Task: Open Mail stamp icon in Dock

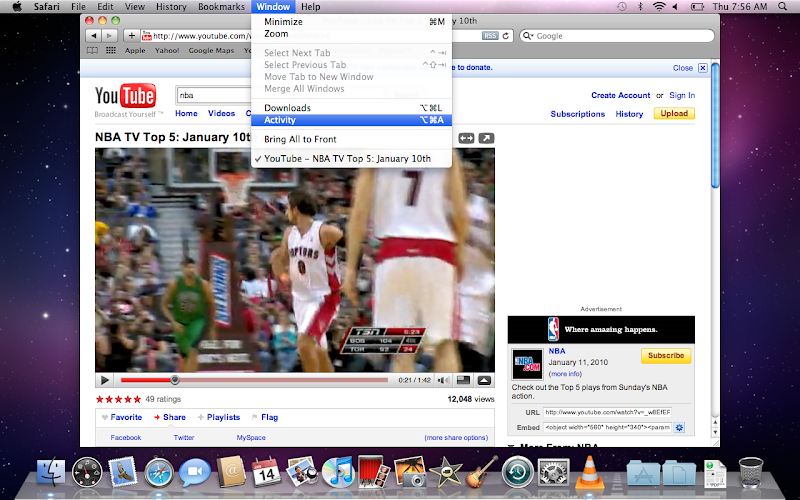Action: tap(123, 471)
